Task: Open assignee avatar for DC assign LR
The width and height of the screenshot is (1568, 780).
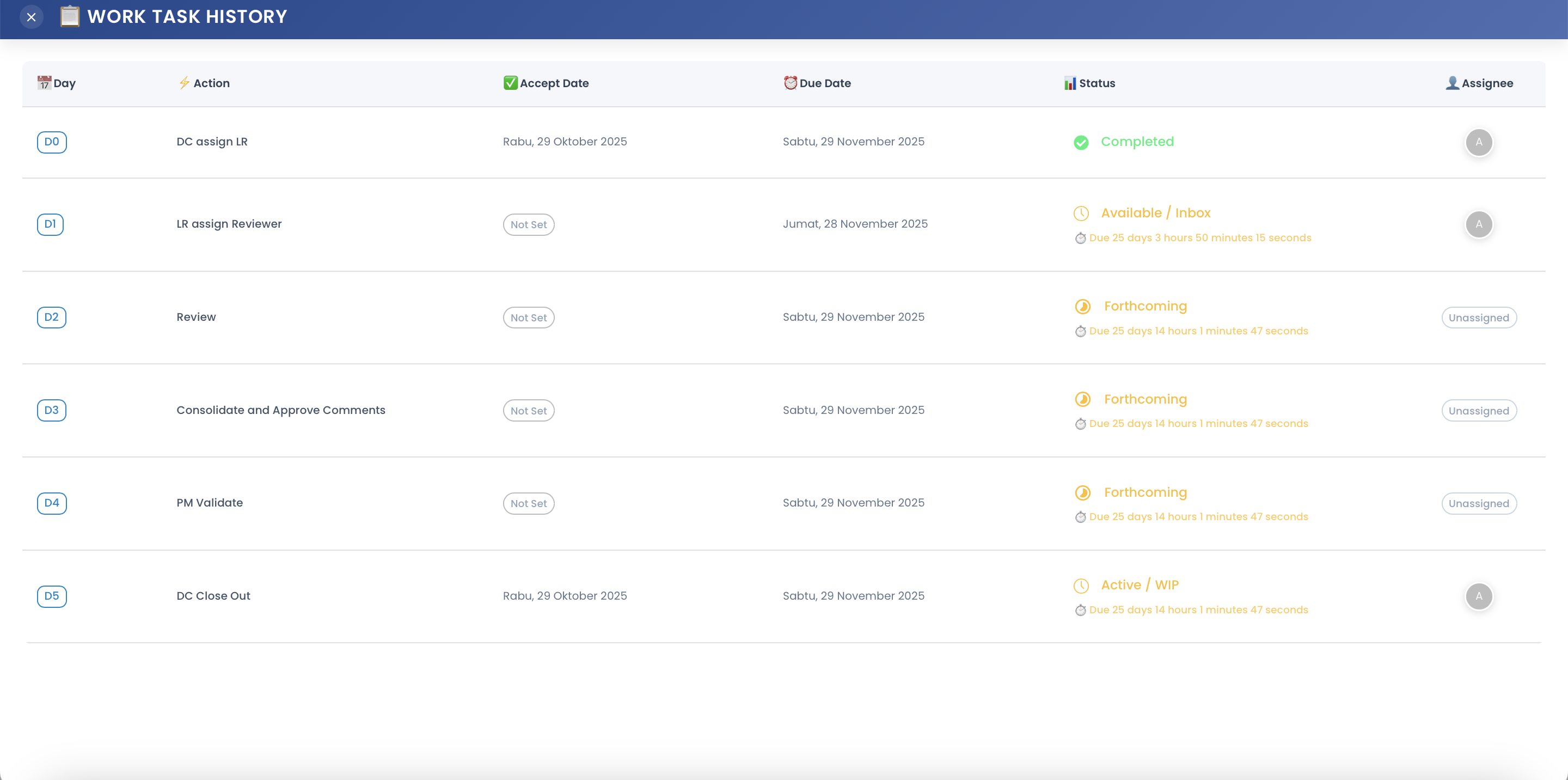Action: click(1479, 143)
